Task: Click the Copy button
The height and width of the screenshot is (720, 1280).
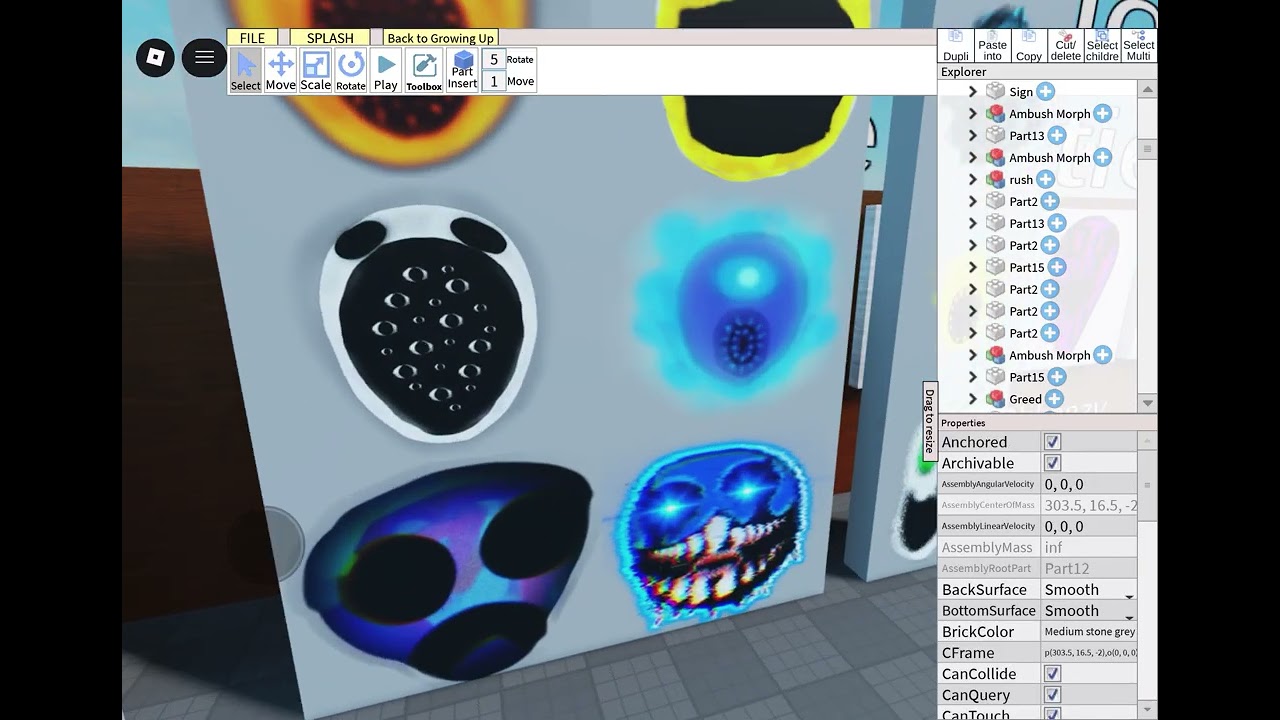Action: (1029, 46)
